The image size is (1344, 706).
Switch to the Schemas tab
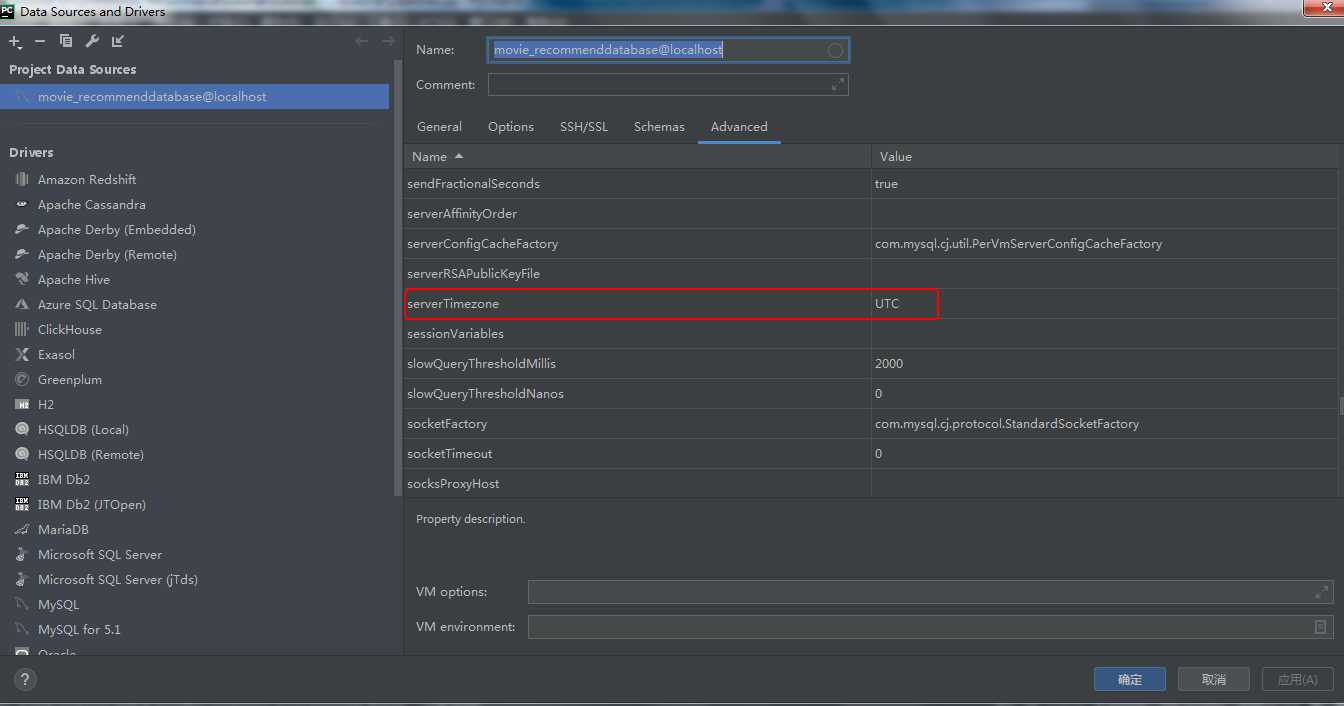tap(659, 127)
